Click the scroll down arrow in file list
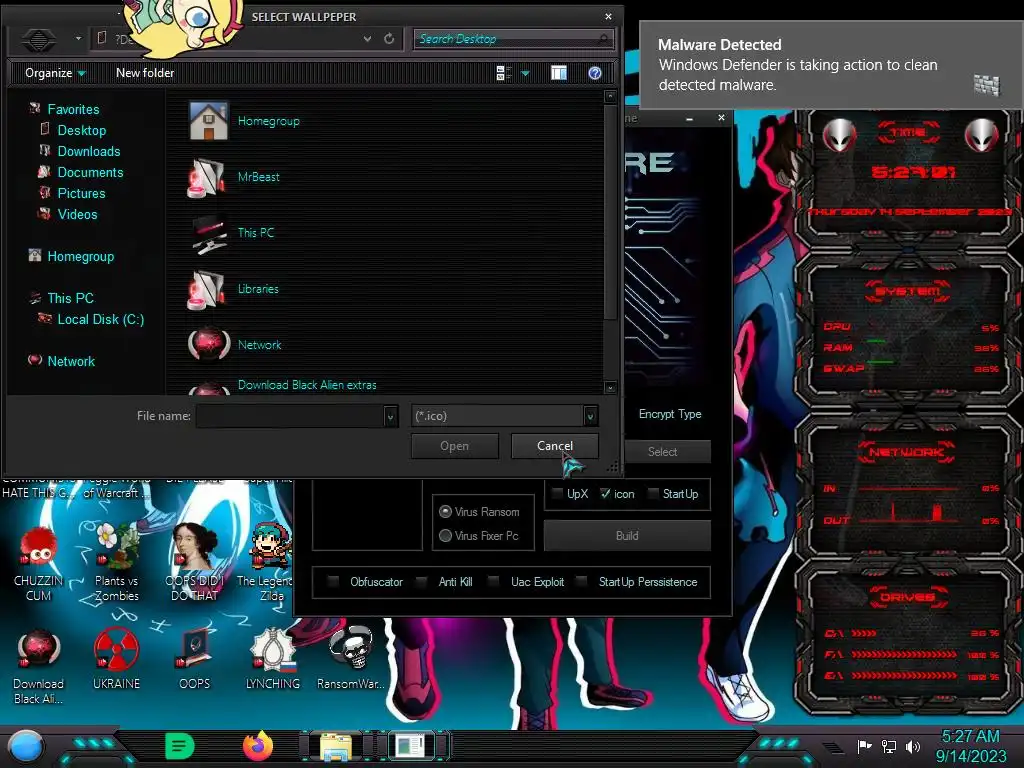The image size is (1024, 768). [610, 387]
